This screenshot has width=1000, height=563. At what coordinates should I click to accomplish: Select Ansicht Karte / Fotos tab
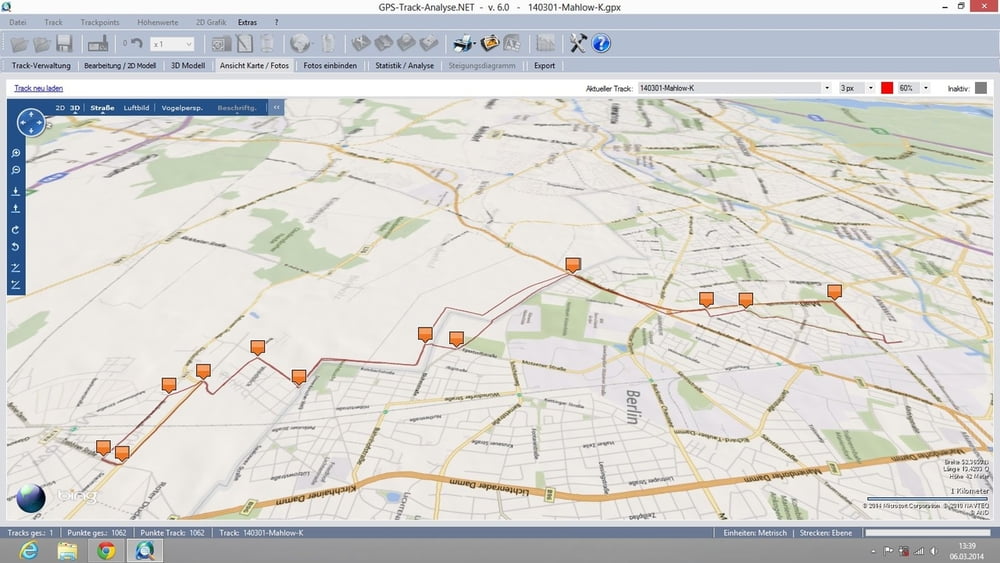pyautogui.click(x=254, y=65)
